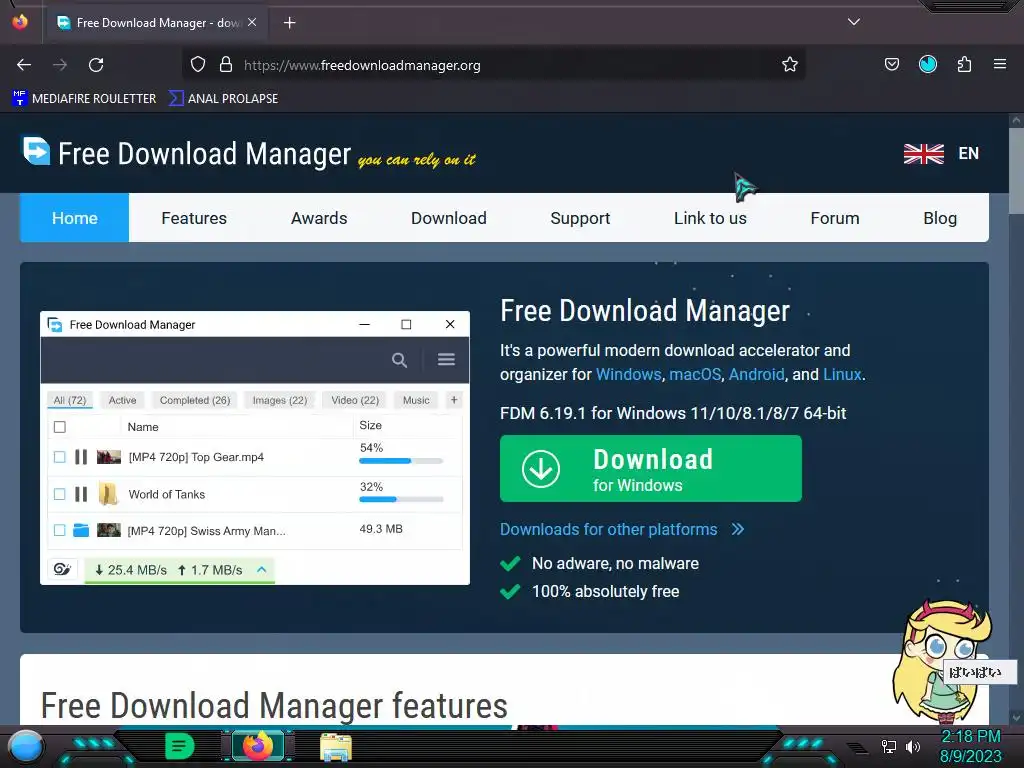Screen dimensions: 1024x768
Task: Click the plus add-tag button in preview
Action: click(x=454, y=400)
